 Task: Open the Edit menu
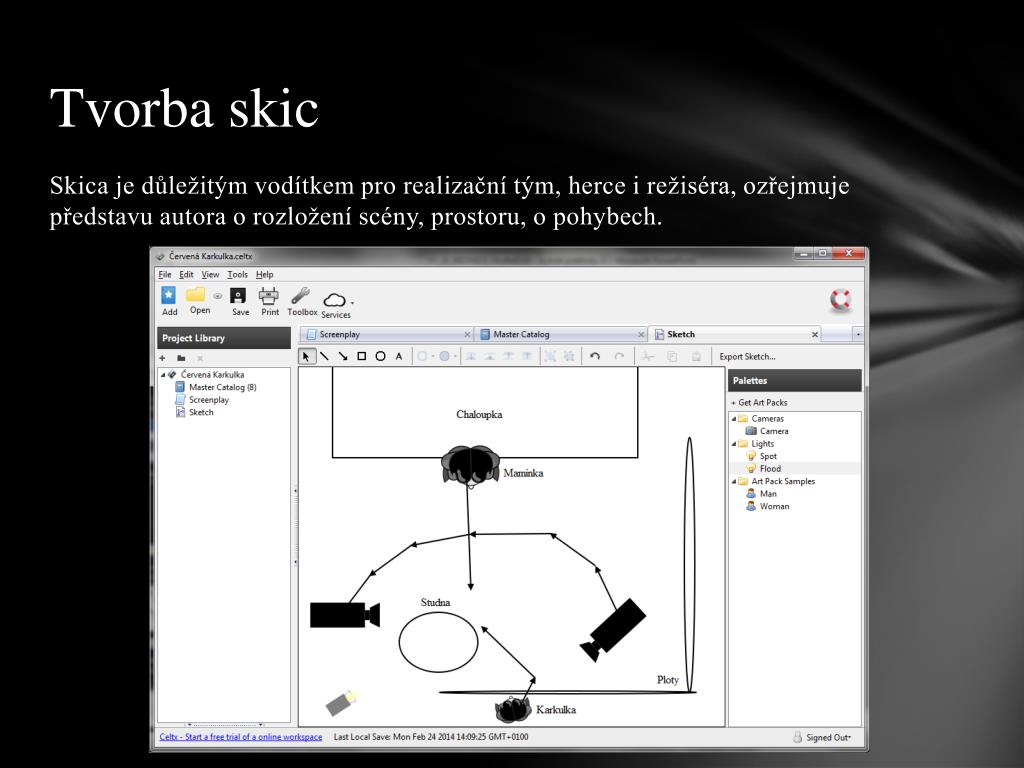186,275
